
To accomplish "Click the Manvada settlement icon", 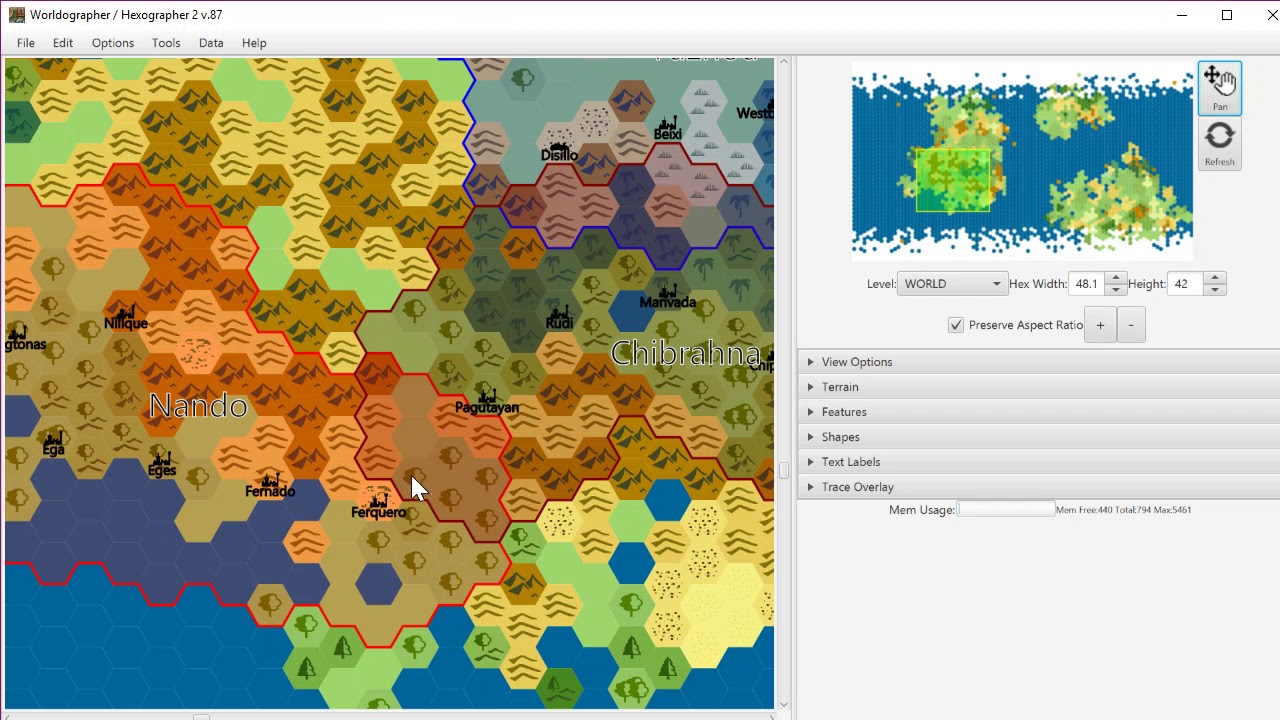I will pos(667,290).
